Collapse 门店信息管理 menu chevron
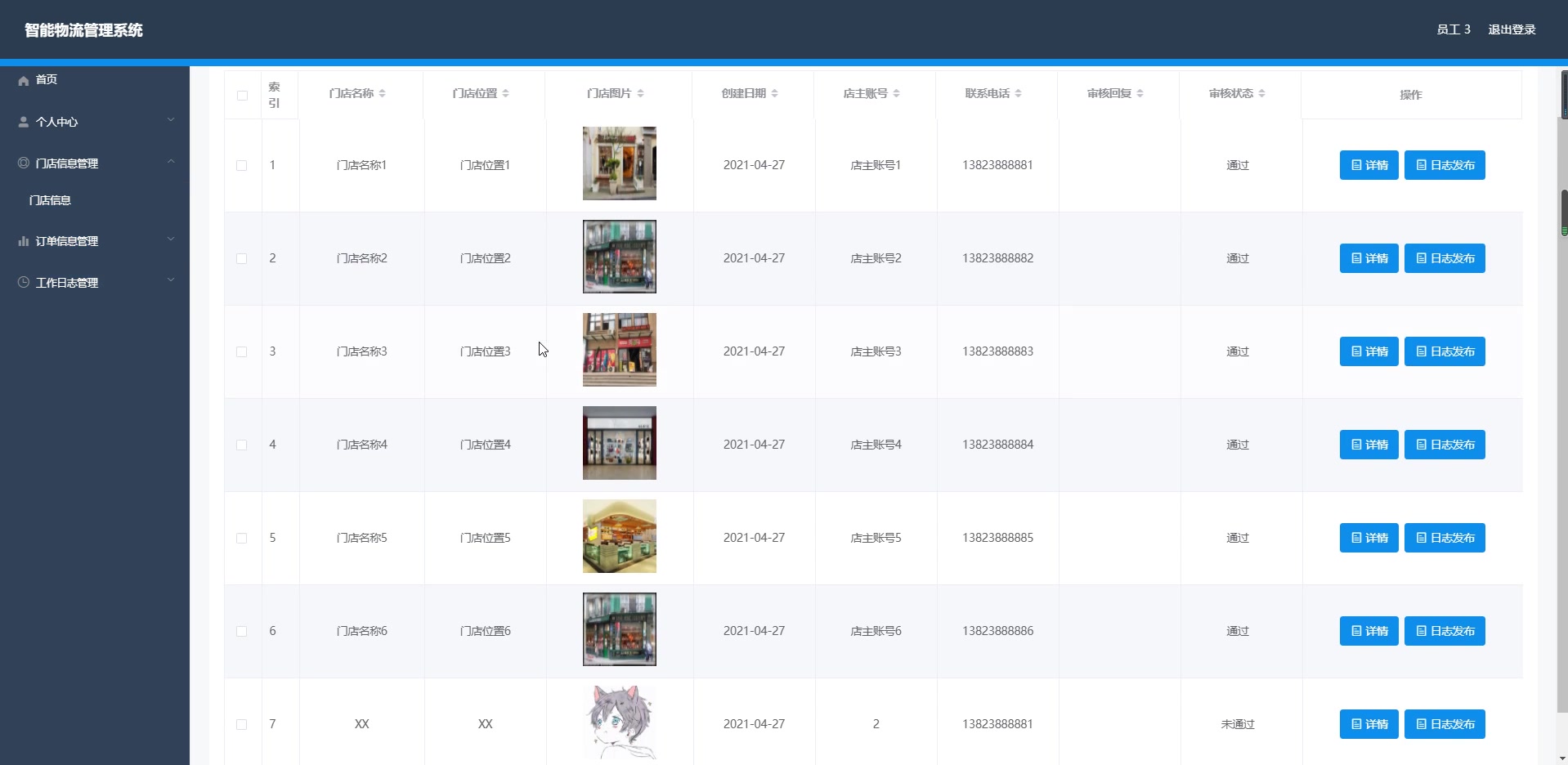The image size is (1568, 765). 171,162
